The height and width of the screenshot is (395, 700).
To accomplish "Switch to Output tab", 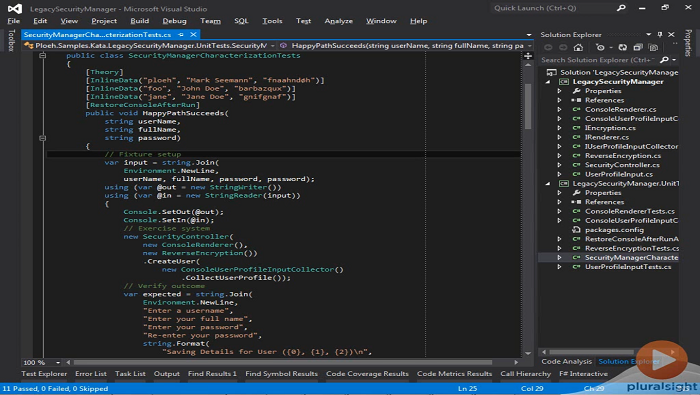I will pyautogui.click(x=167, y=374).
